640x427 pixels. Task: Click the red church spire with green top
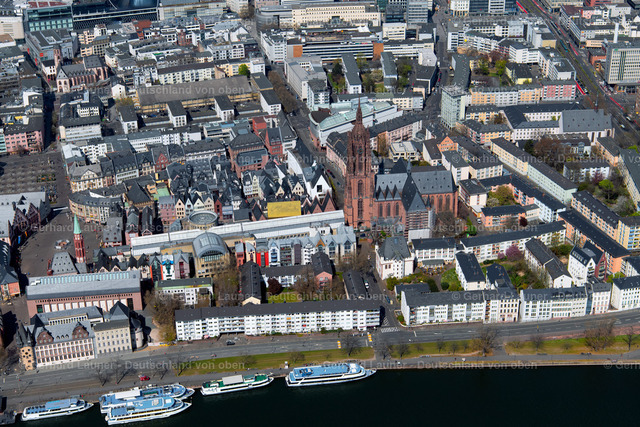pyautogui.click(x=77, y=238)
